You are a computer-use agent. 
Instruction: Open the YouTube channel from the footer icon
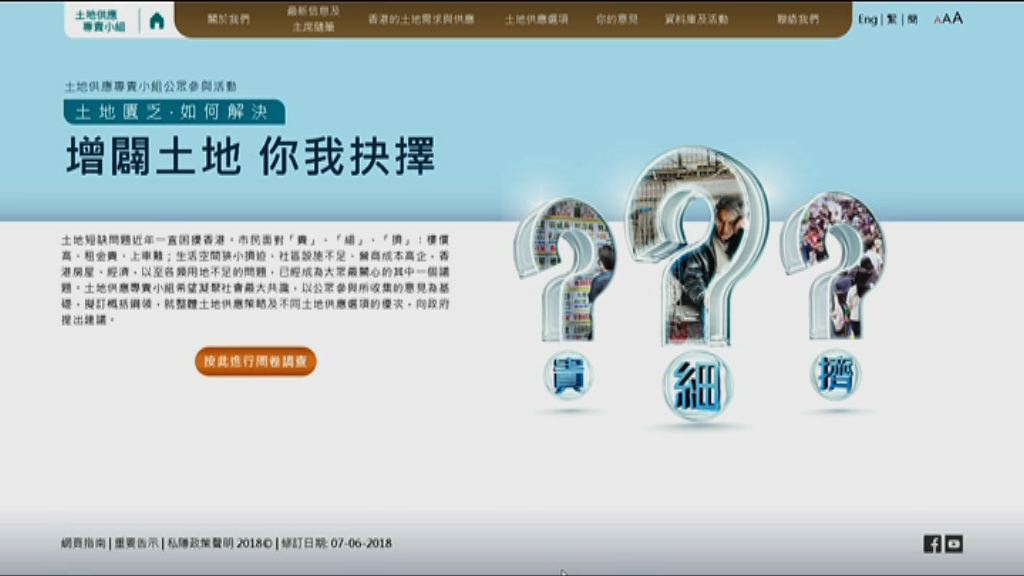tap(954, 544)
